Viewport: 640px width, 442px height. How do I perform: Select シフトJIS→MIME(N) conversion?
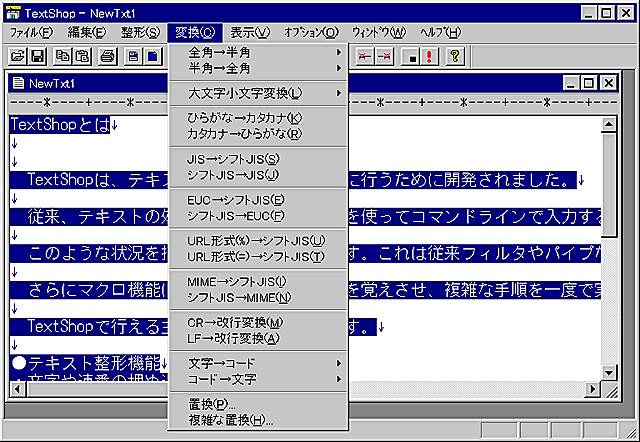coord(258,298)
